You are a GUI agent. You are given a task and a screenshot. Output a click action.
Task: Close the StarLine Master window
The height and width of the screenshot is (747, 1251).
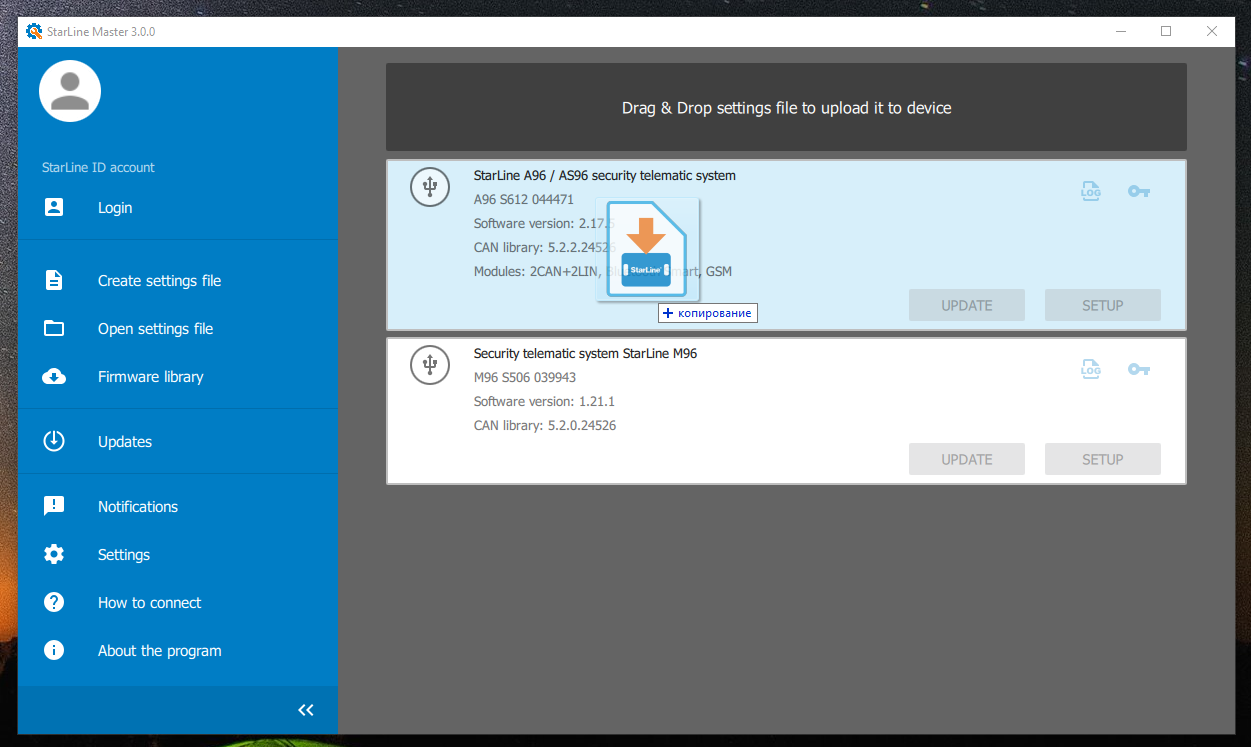point(1212,31)
